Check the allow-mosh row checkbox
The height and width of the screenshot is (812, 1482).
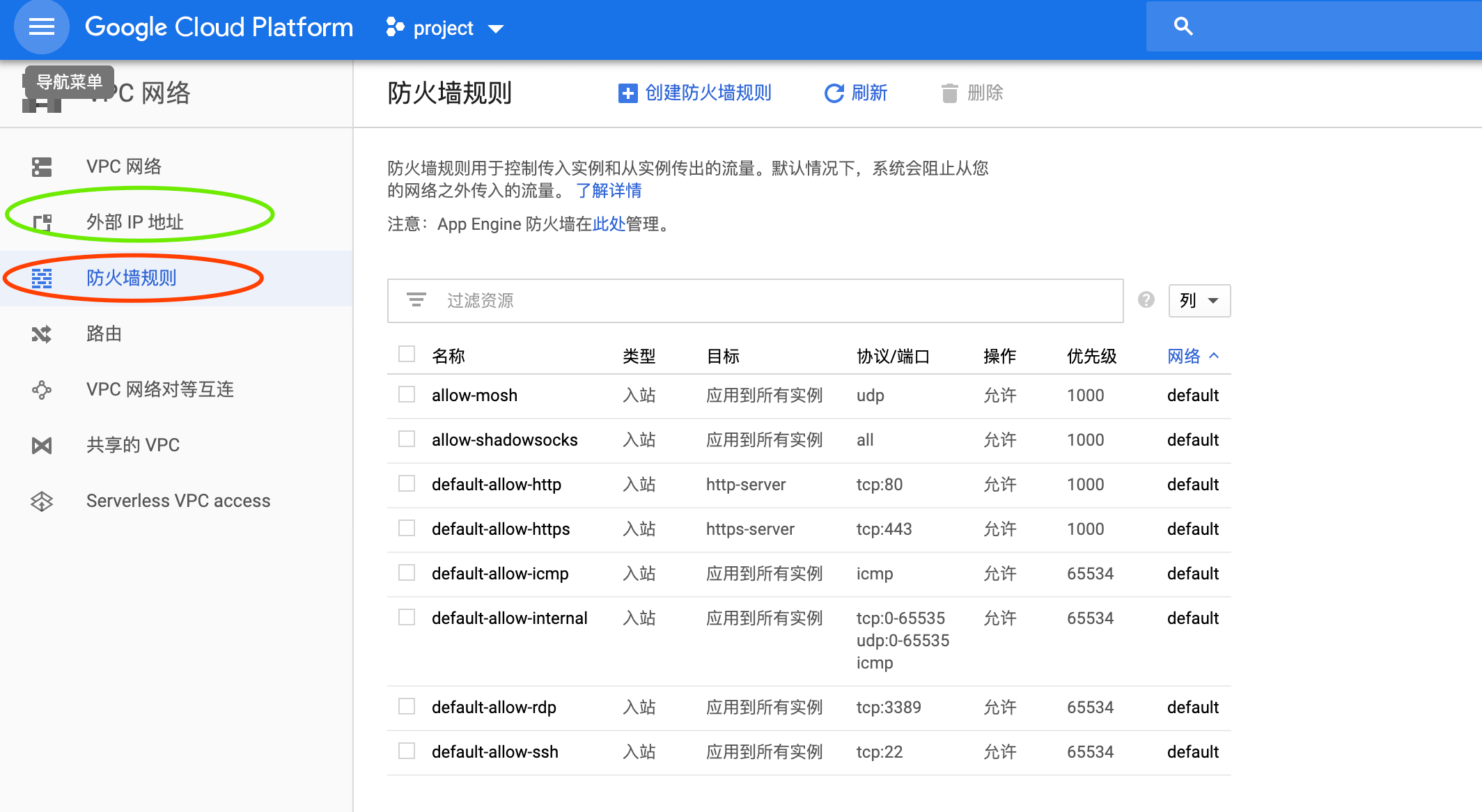[407, 394]
